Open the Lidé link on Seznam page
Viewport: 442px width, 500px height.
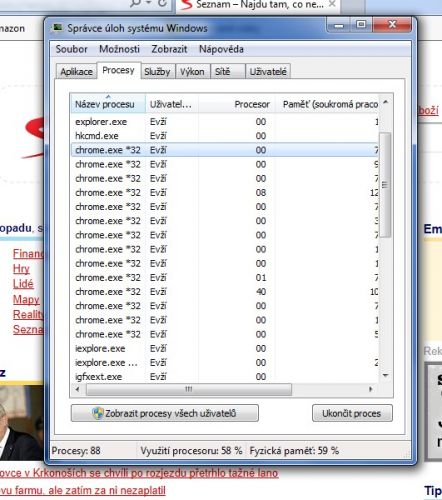coord(23,284)
